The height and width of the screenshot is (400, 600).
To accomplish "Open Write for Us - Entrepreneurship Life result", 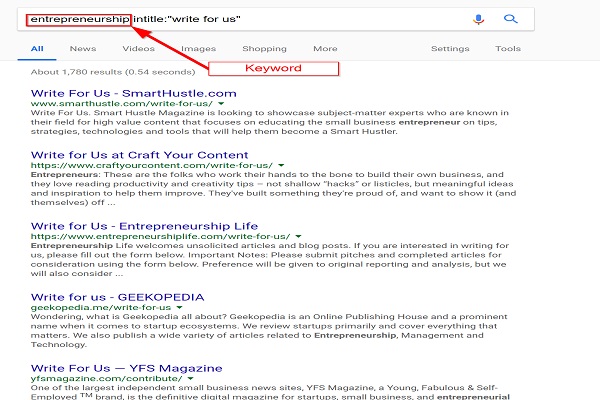I will click(x=144, y=226).
